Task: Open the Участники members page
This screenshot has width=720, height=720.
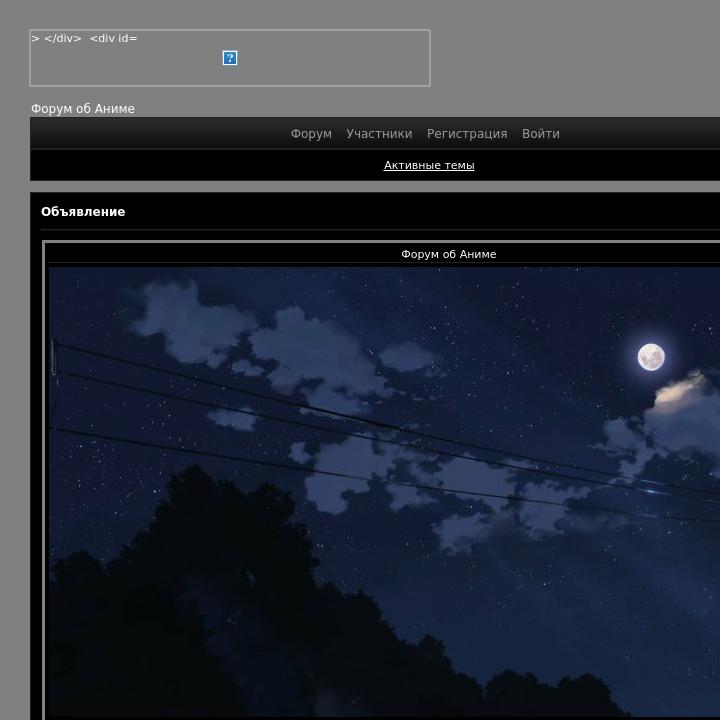Action: [379, 134]
